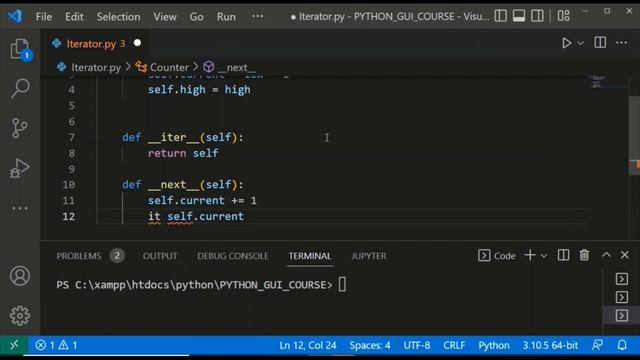Toggle the primary side bar layout button
This screenshot has height=360, width=640.
500,16
